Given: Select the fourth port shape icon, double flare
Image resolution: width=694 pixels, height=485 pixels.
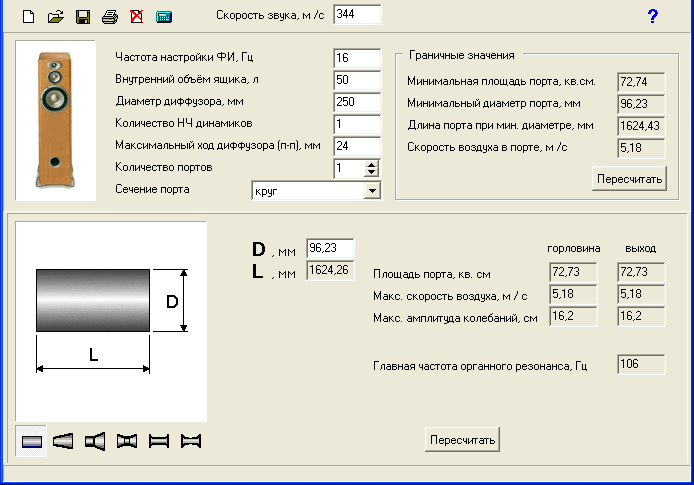Looking at the screenshot, I should click(x=127, y=441).
